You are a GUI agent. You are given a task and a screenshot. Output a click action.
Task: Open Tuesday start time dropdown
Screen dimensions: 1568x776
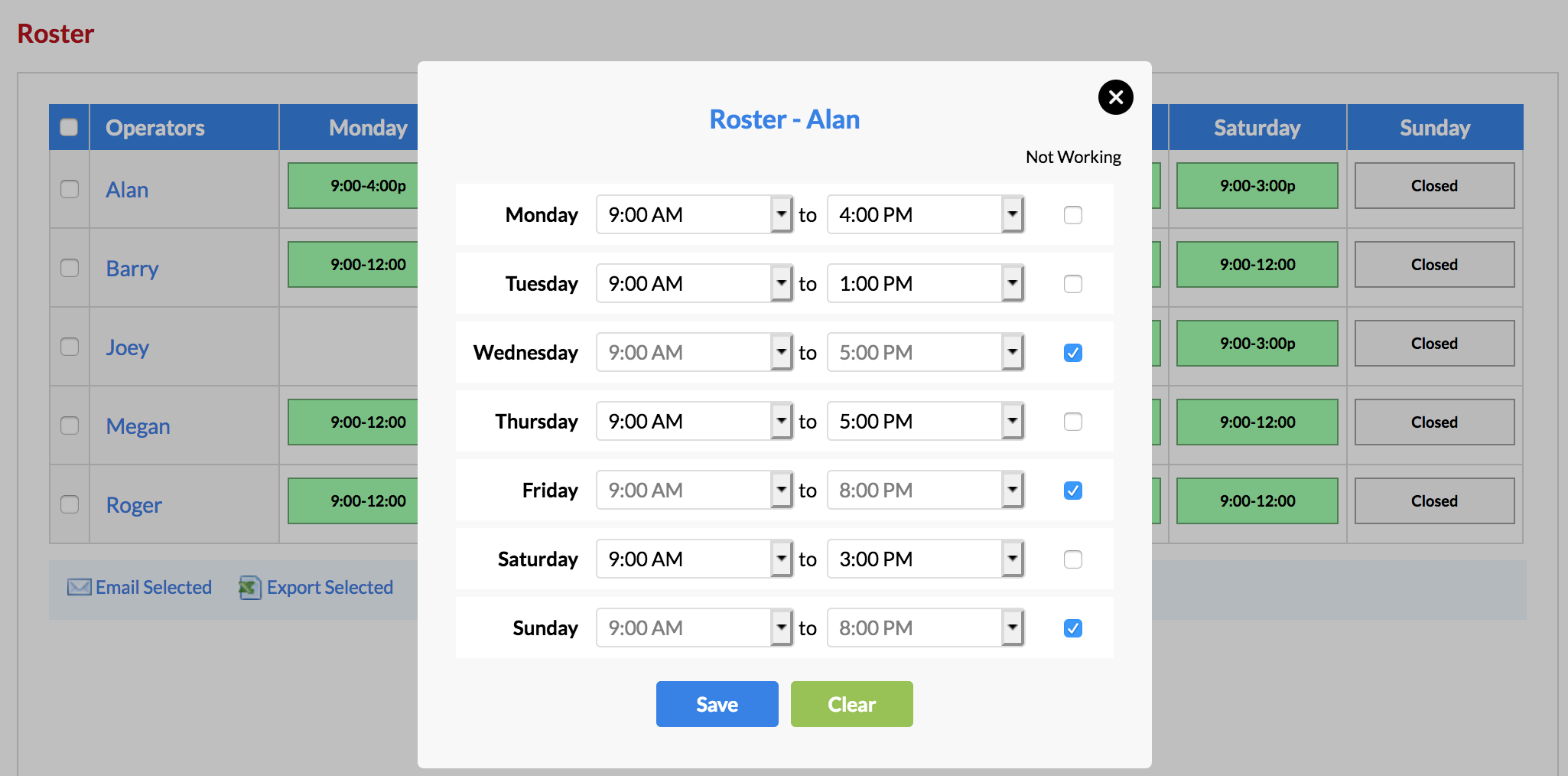(x=695, y=283)
